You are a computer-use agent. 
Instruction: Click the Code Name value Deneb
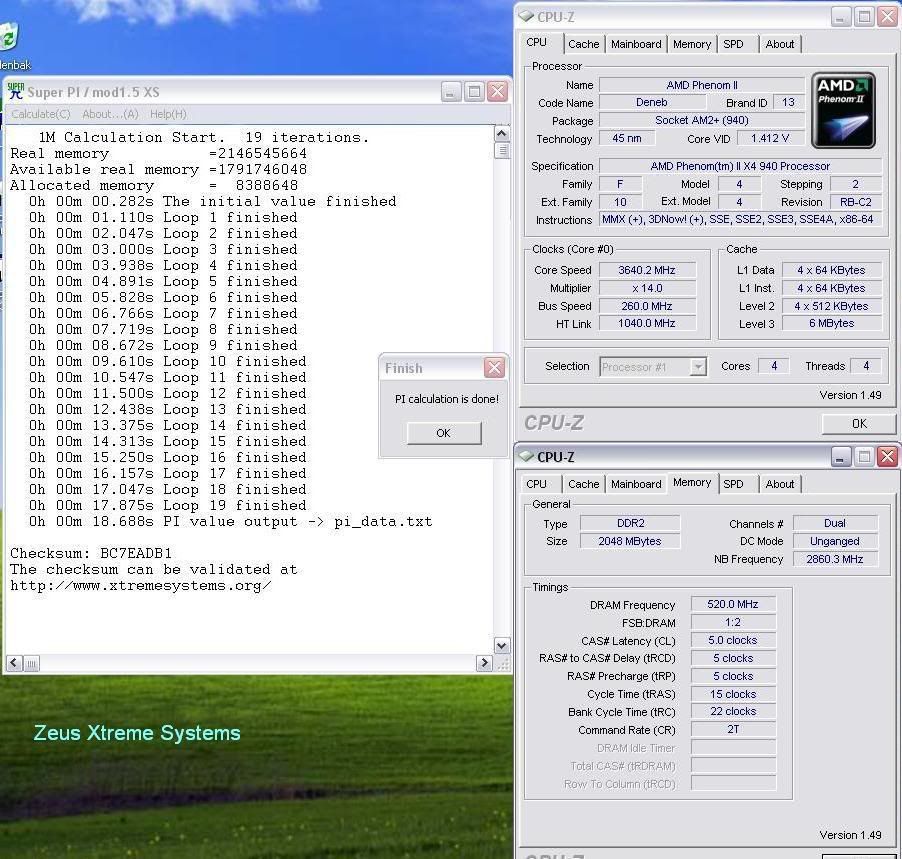pos(652,102)
